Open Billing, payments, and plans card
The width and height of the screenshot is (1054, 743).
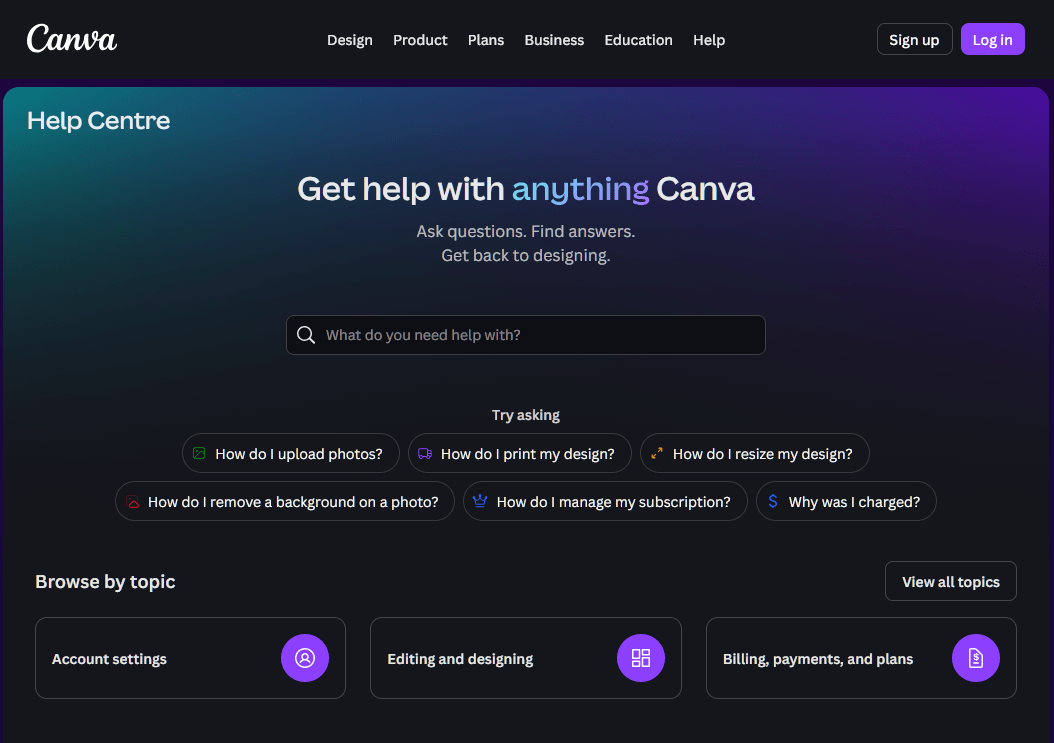pos(861,658)
